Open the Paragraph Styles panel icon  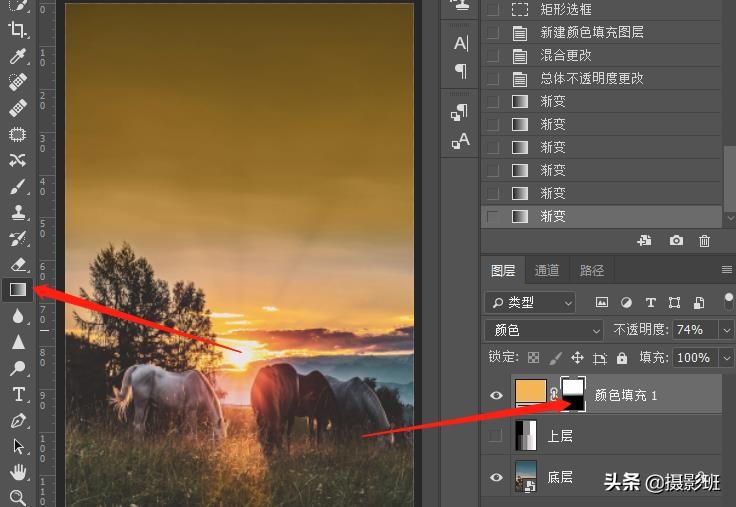pos(460,112)
